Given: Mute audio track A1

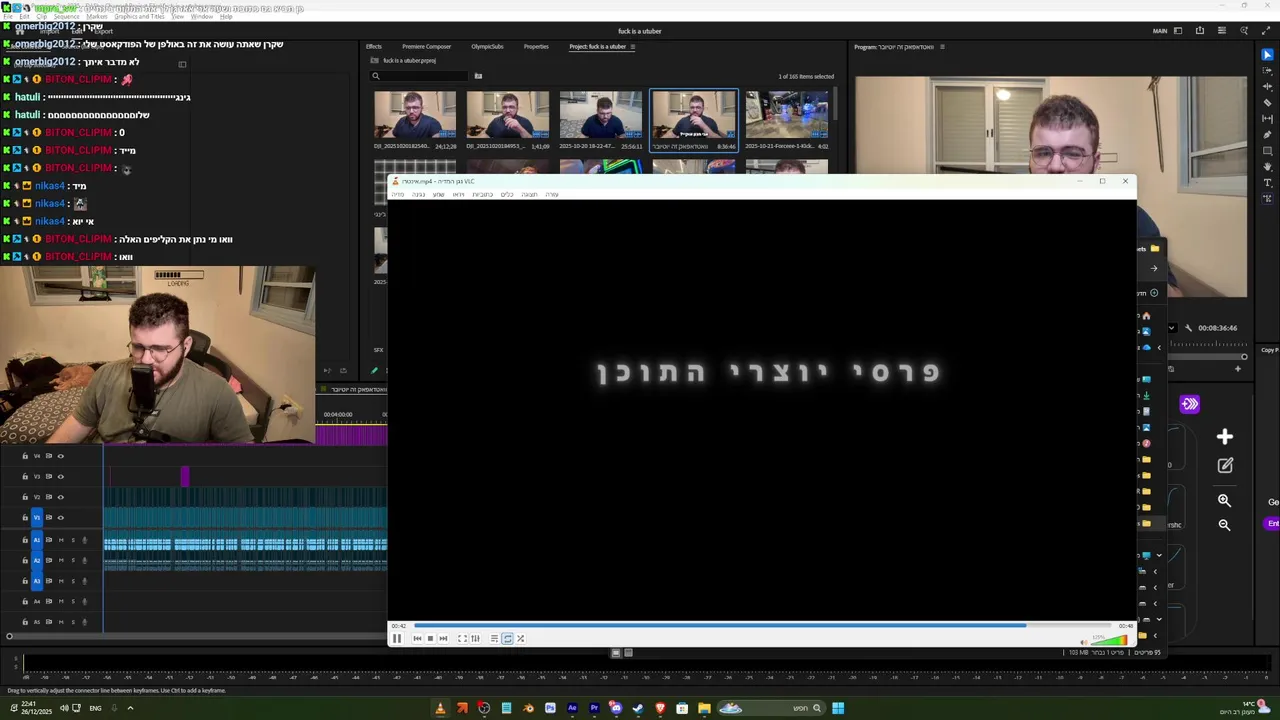Looking at the screenshot, I should [x=61, y=540].
